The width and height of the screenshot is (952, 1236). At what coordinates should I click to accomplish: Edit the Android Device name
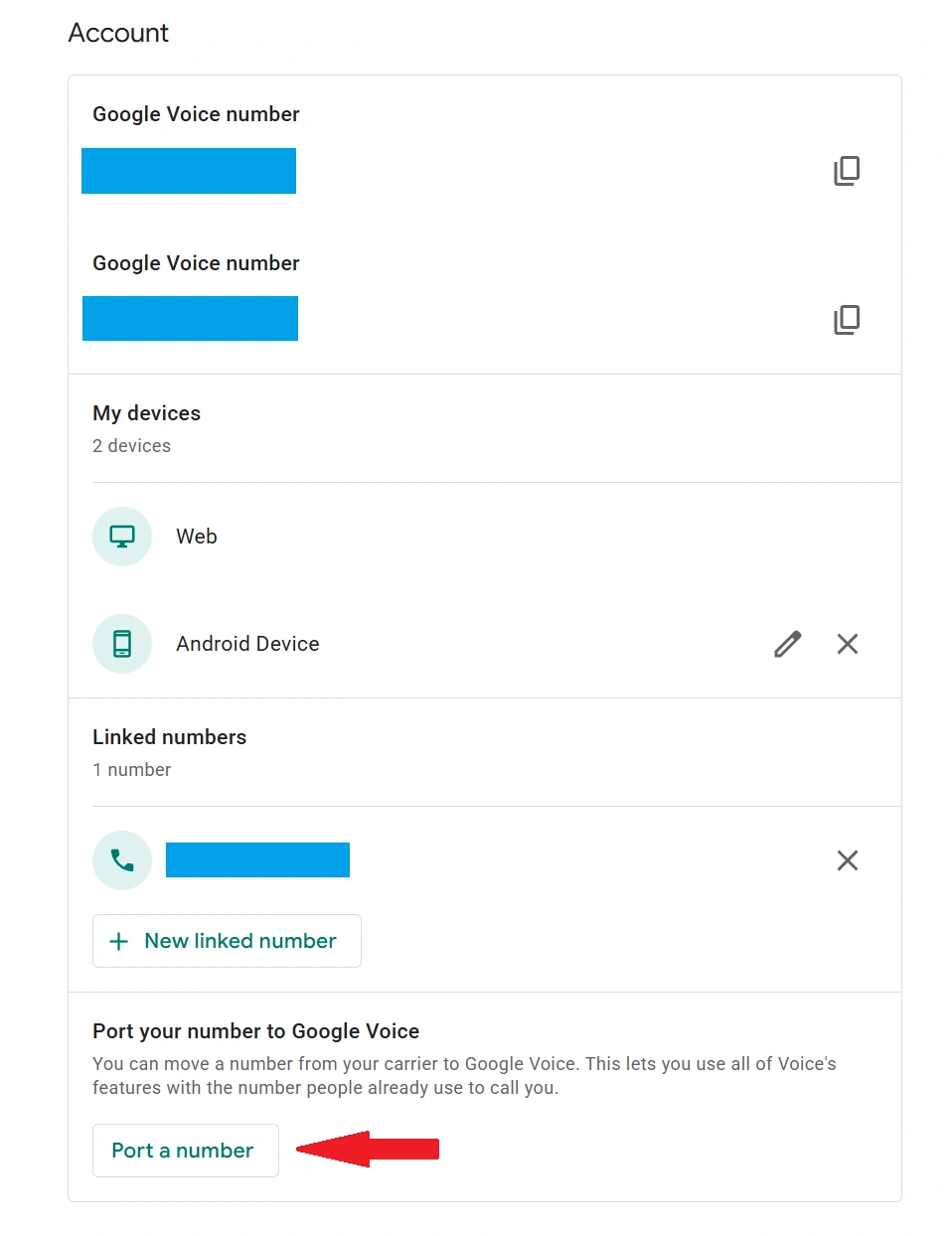point(787,644)
